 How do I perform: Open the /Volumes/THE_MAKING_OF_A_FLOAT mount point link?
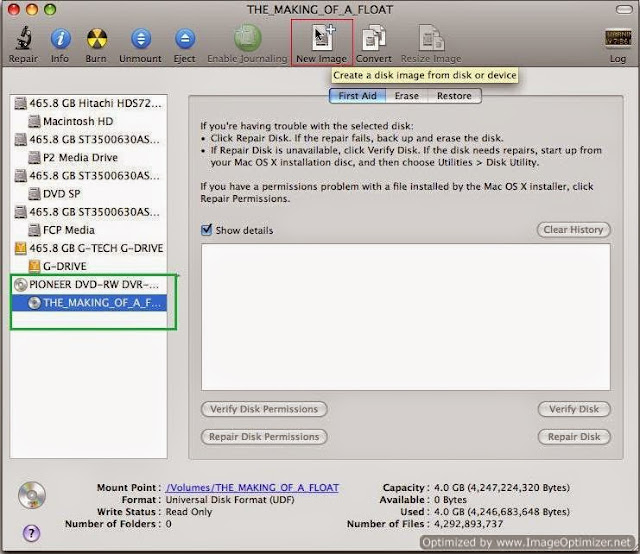[x=252, y=488]
